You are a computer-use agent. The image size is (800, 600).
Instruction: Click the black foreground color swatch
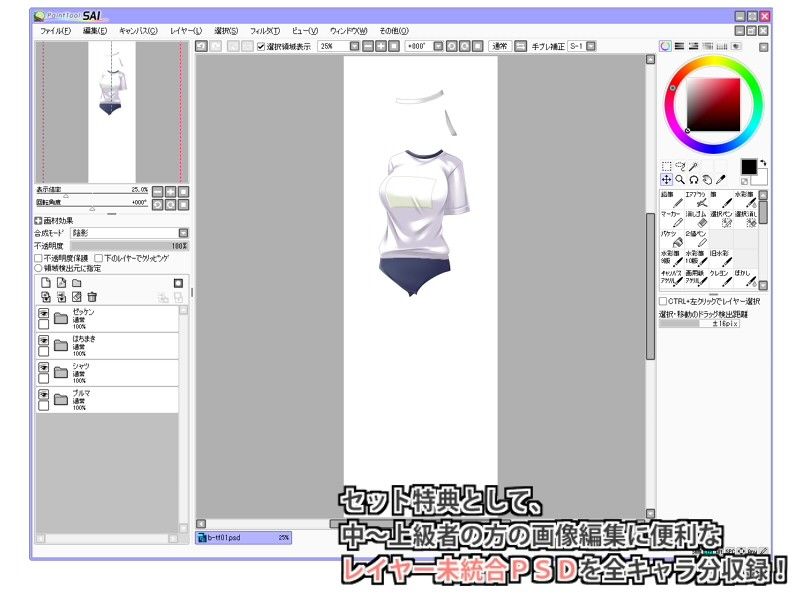(x=749, y=166)
